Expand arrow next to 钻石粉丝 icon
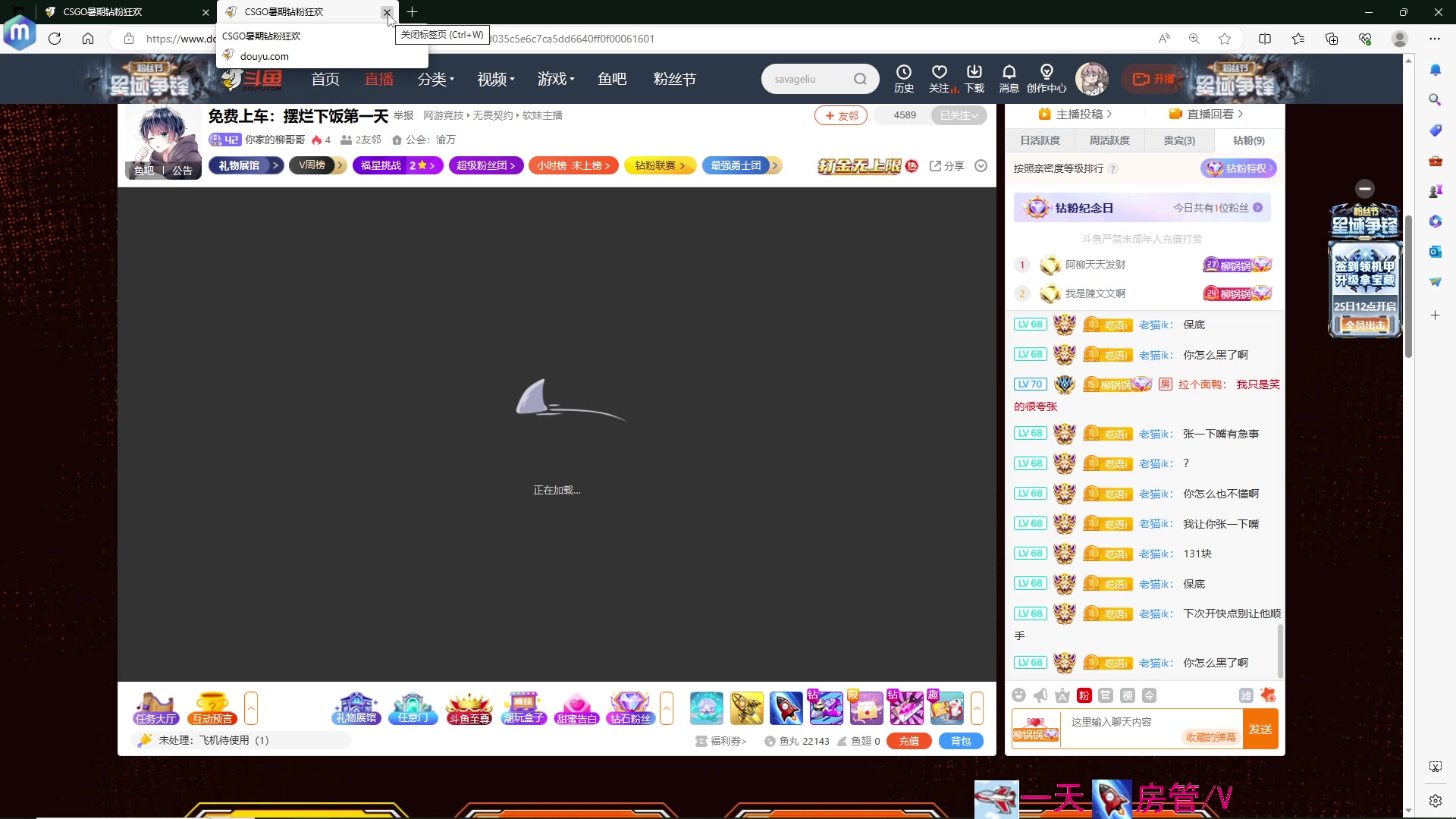 tap(667, 708)
